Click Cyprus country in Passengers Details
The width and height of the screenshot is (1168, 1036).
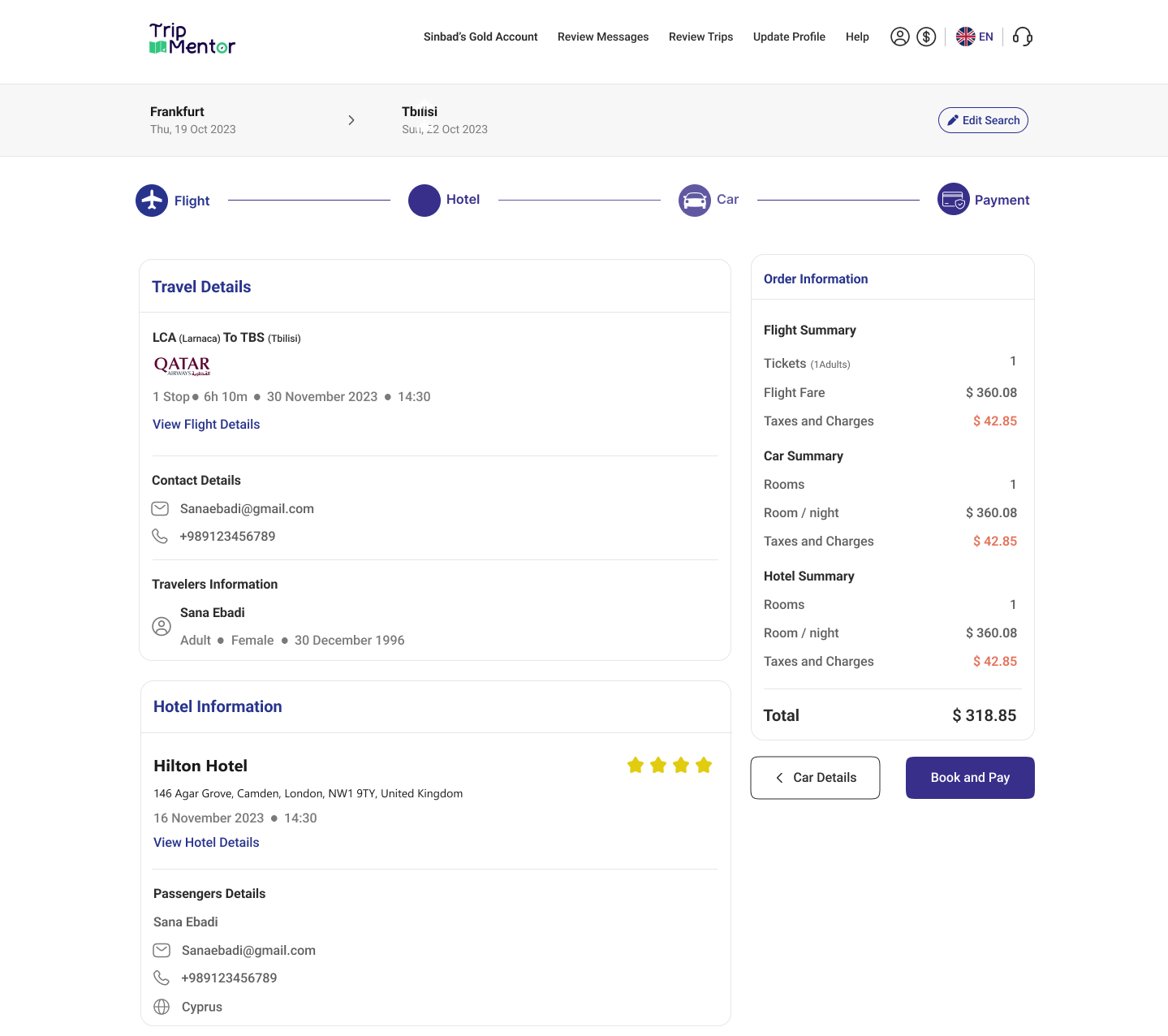(202, 1007)
